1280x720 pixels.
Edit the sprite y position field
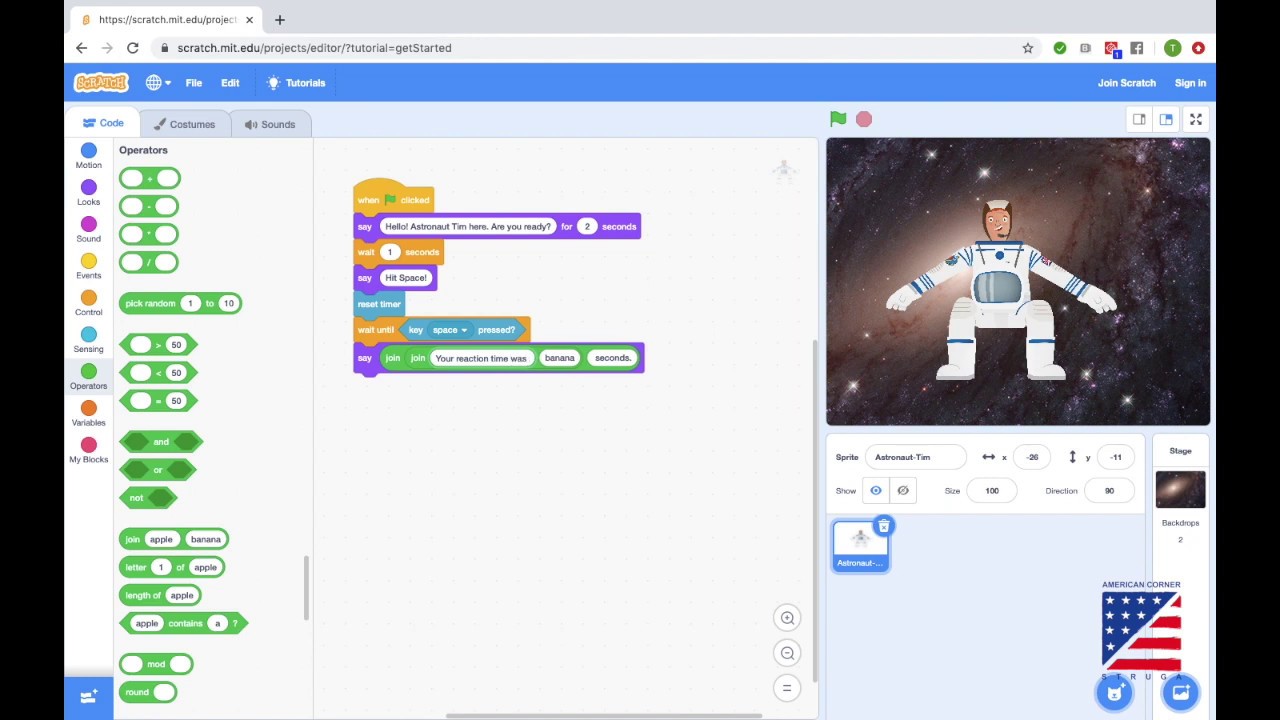1115,457
